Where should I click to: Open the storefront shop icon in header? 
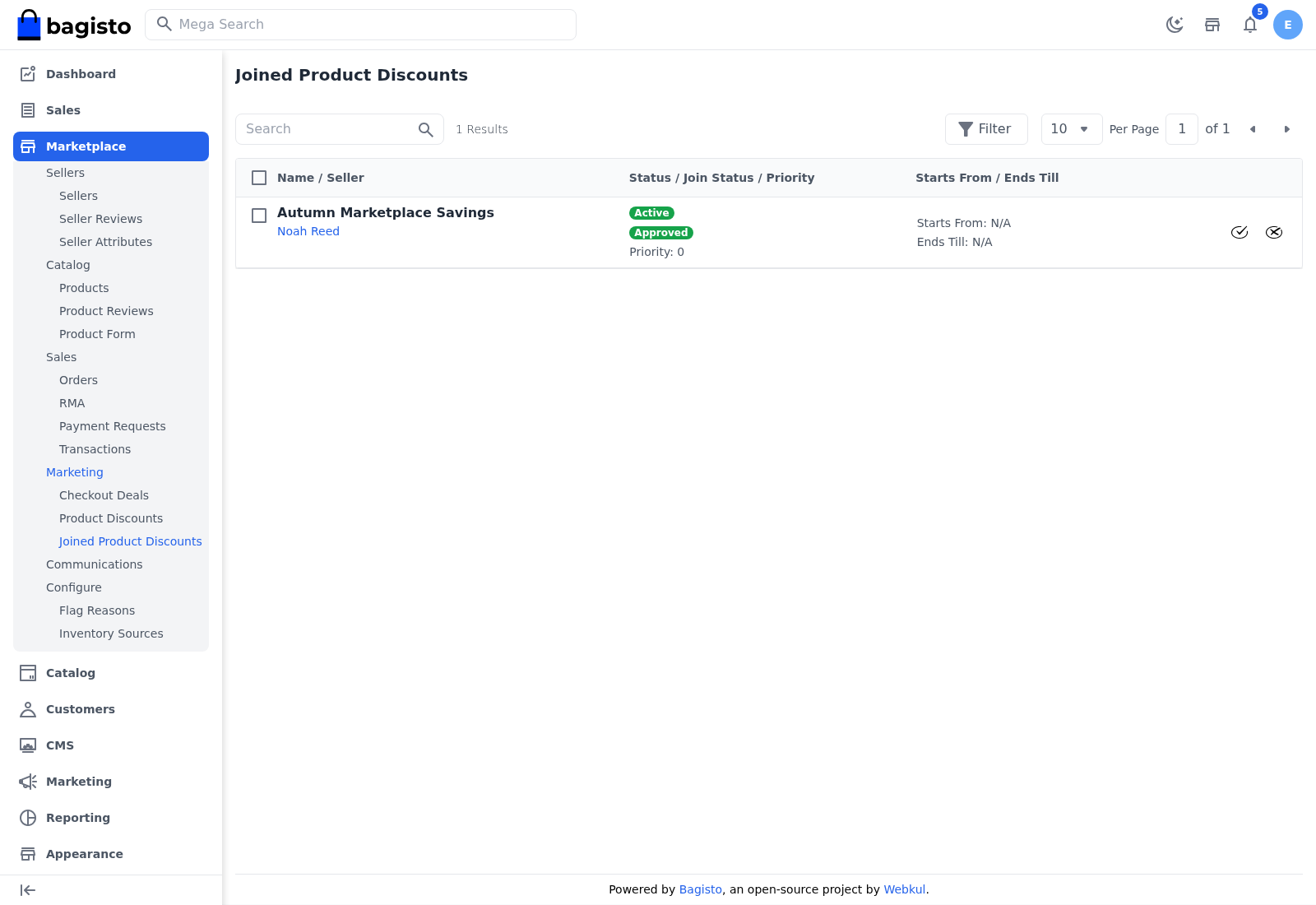[x=1212, y=25]
